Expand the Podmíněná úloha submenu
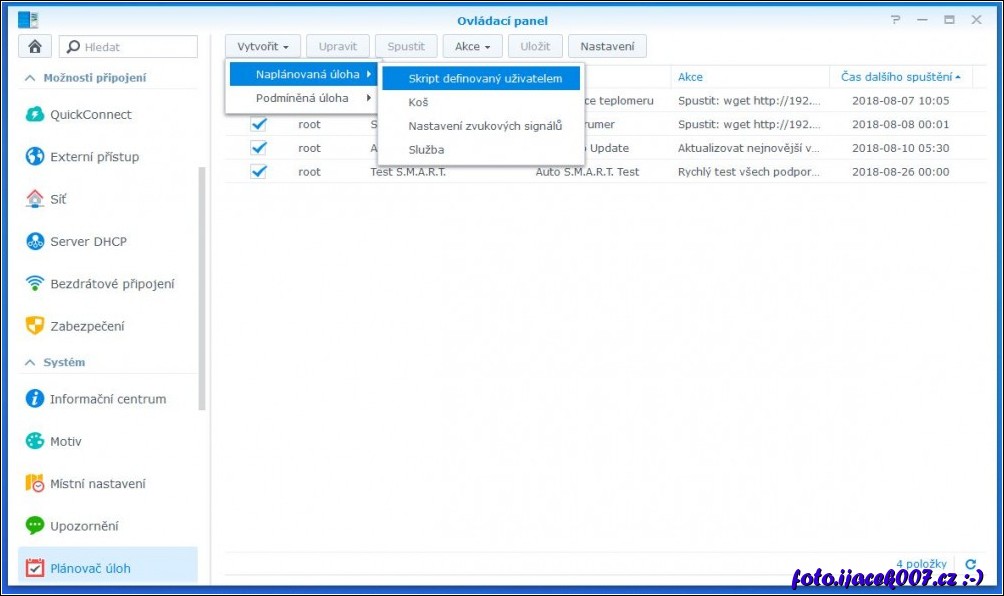 click(302, 98)
